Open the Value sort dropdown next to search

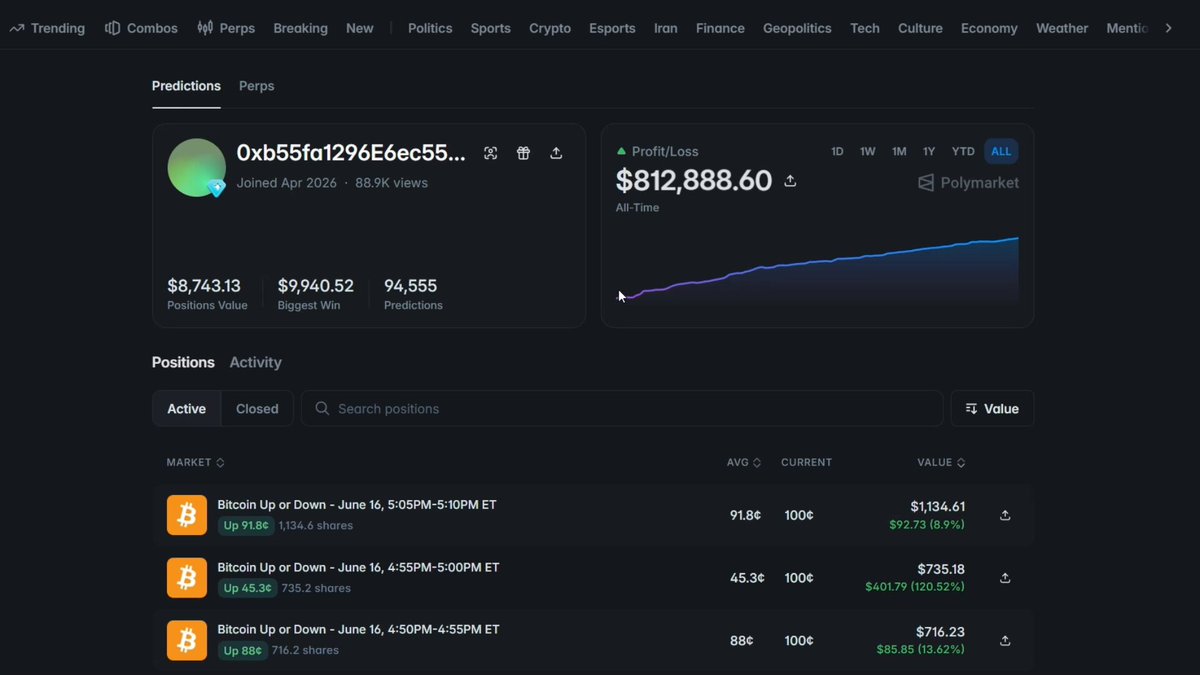pos(992,408)
